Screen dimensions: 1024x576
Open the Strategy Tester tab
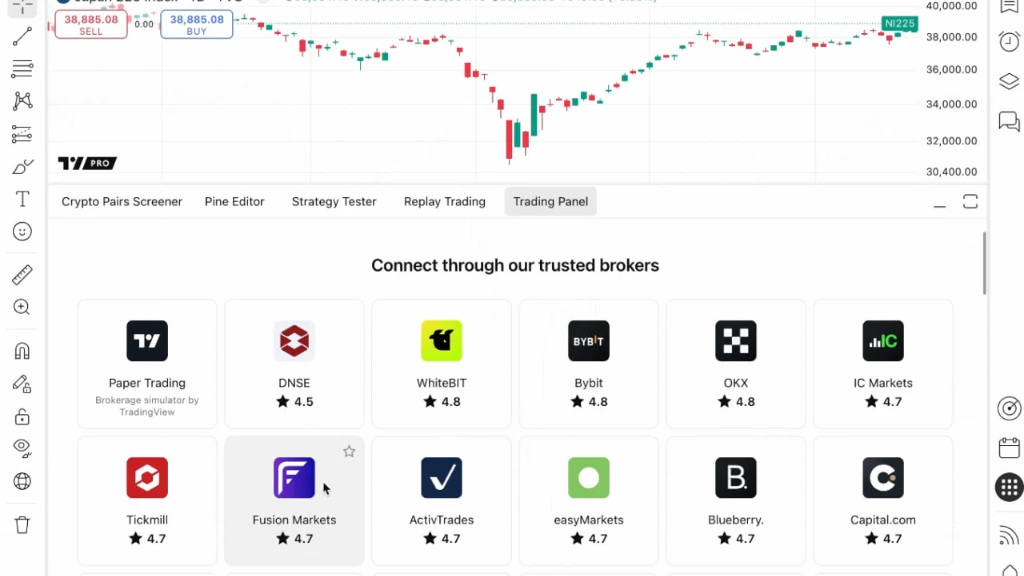334,202
